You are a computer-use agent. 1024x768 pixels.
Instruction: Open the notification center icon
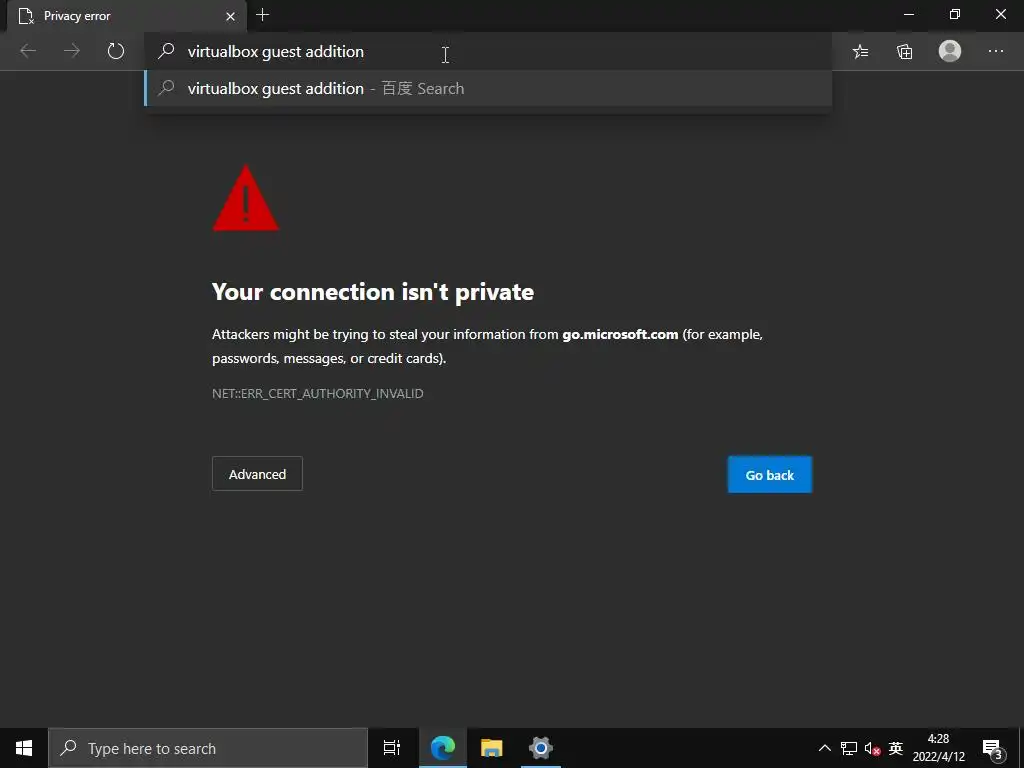tap(992, 750)
